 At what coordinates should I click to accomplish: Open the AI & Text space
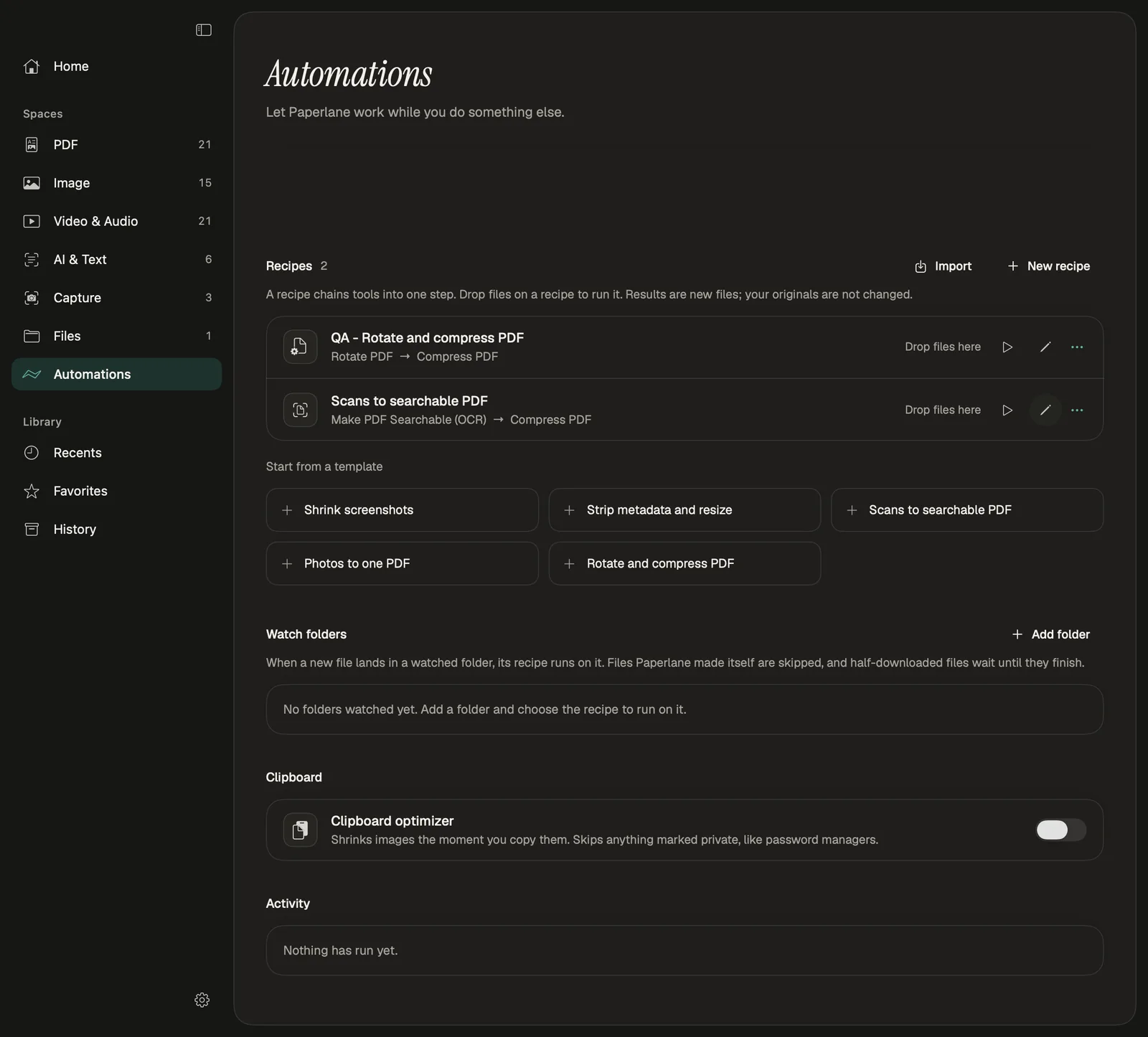click(x=116, y=259)
